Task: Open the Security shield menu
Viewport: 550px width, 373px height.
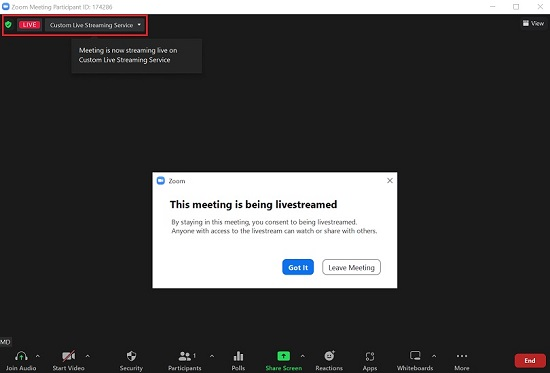Action: tap(131, 356)
